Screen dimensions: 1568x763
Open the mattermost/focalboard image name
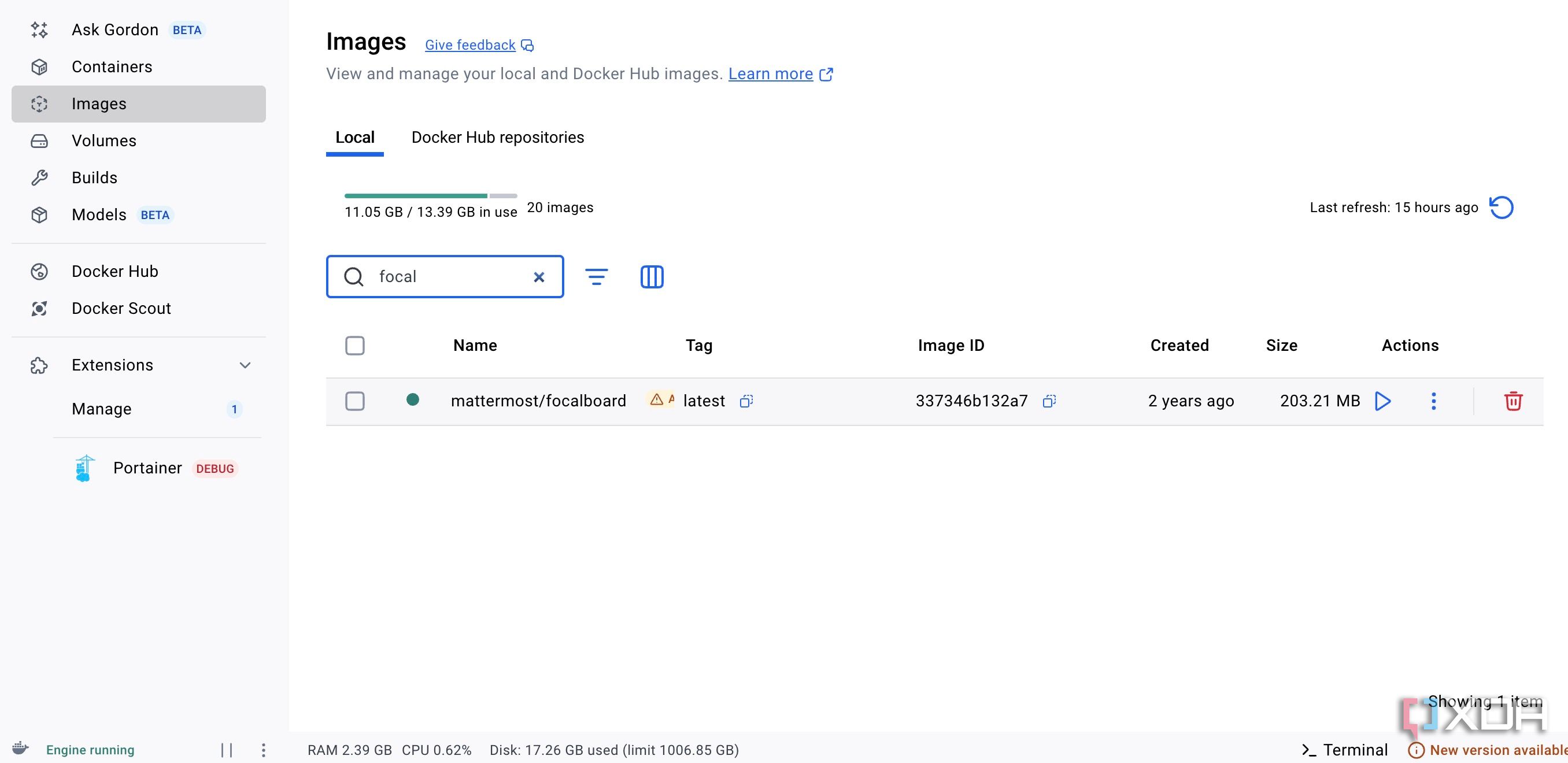(x=539, y=401)
